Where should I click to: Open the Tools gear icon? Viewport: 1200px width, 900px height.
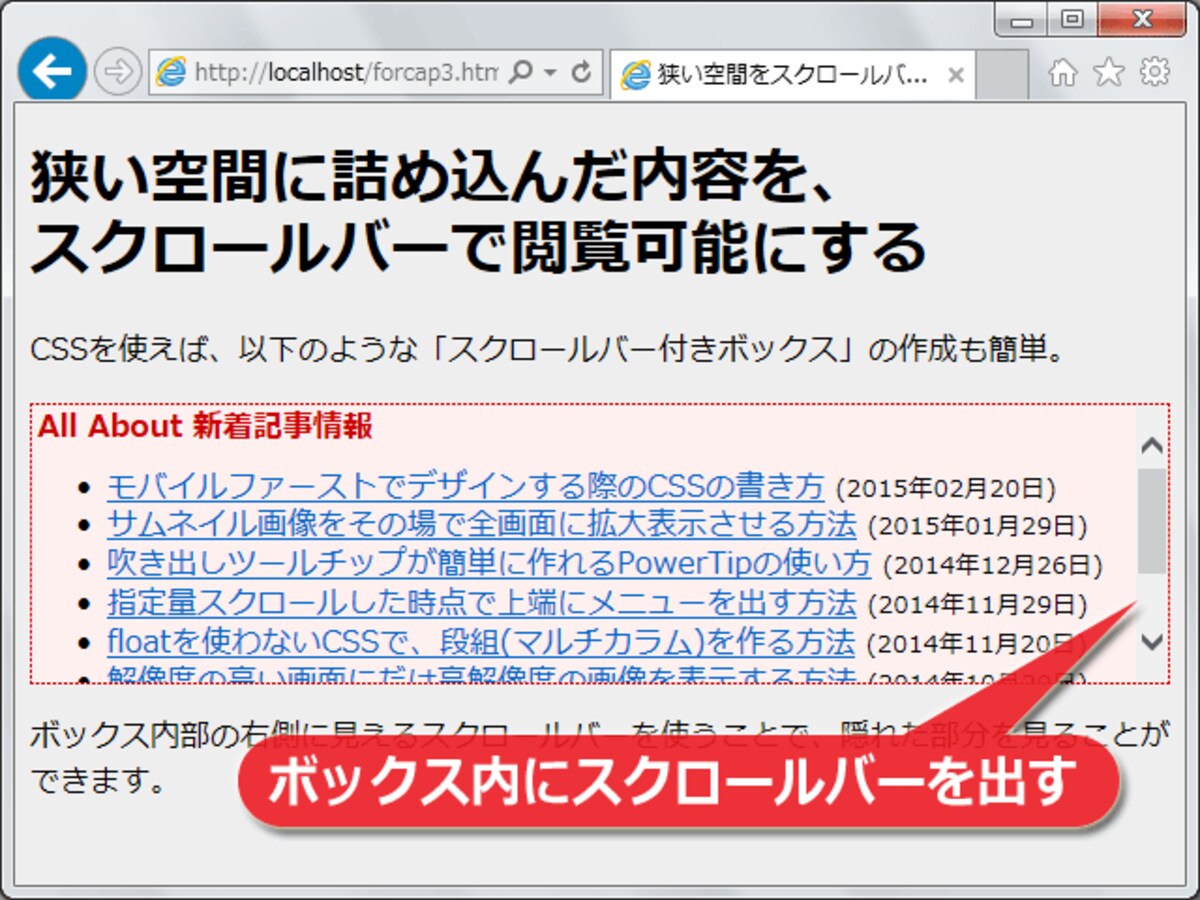pyautogui.click(x=1155, y=72)
